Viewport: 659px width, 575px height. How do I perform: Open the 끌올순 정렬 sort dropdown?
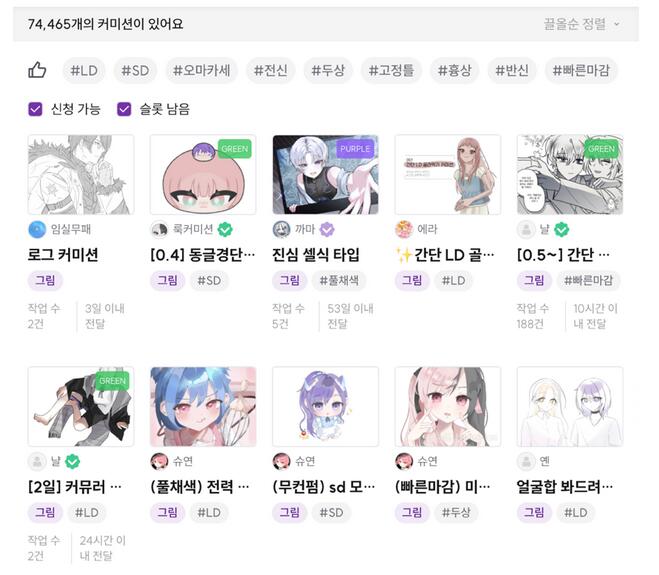pos(582,24)
